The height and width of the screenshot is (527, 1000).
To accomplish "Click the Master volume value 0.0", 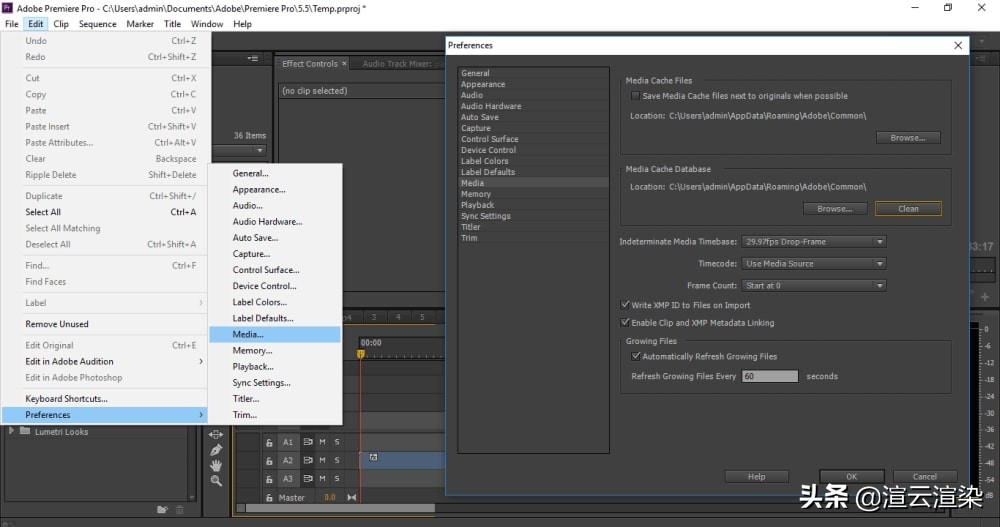I will (330, 498).
